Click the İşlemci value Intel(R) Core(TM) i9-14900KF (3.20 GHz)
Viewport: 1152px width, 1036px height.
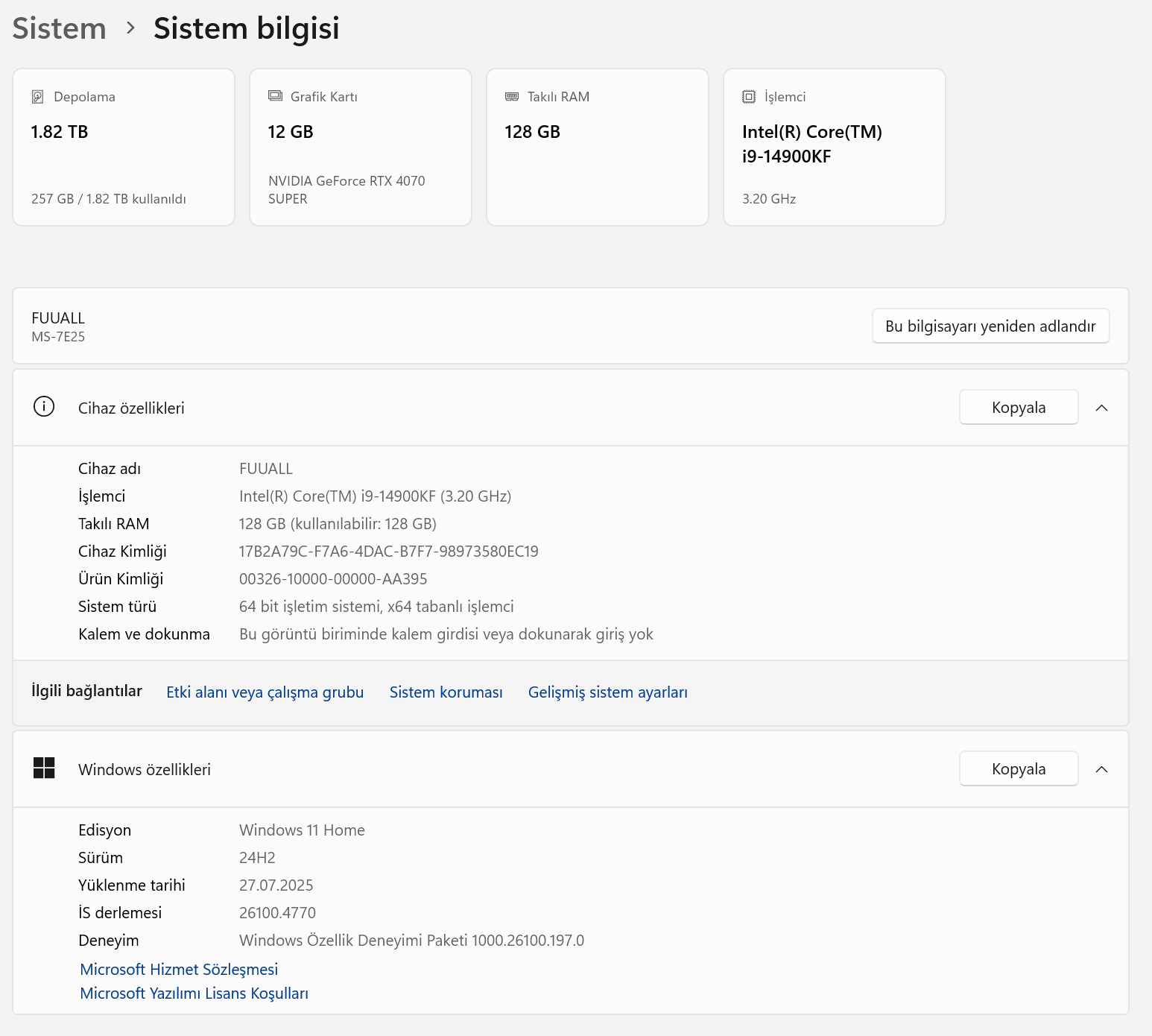(x=375, y=496)
